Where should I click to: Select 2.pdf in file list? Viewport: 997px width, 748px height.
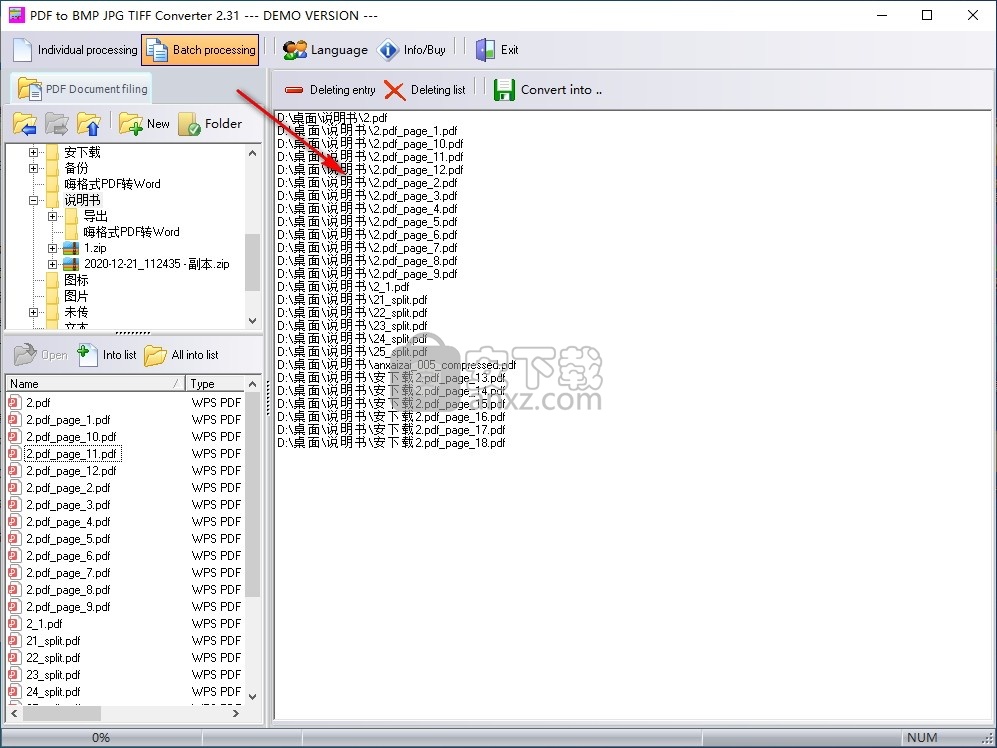click(x=38, y=403)
